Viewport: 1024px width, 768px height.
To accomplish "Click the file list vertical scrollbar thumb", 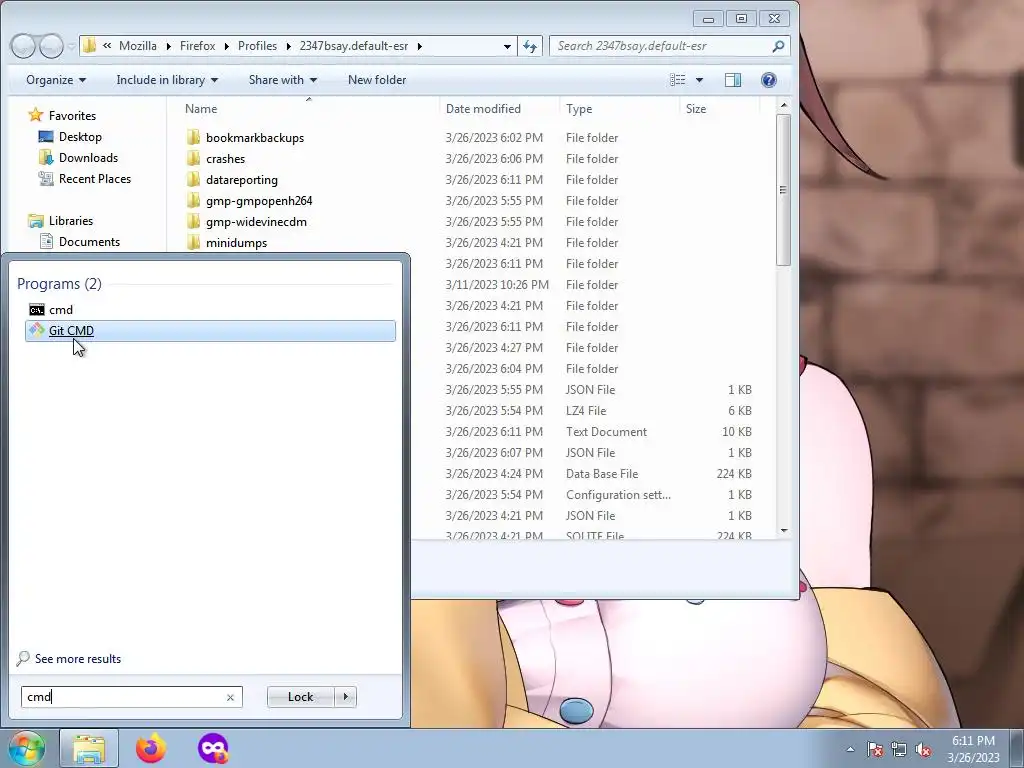I will coord(784,190).
